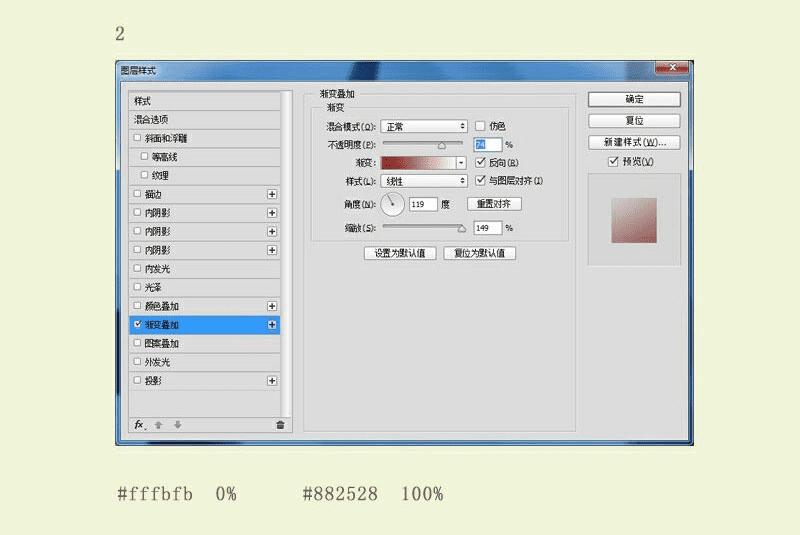Enable the 外发光 checkbox
The image size is (800, 535).
pos(137,362)
